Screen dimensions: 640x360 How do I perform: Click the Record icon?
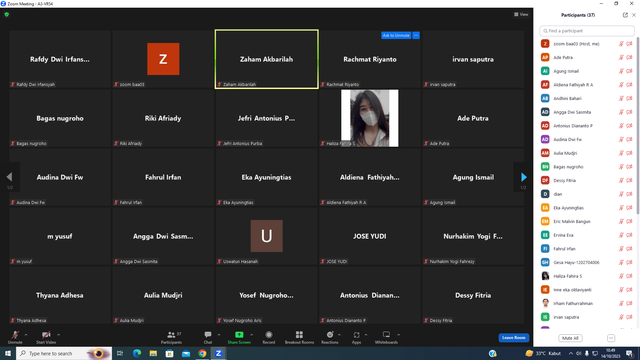pos(269,335)
